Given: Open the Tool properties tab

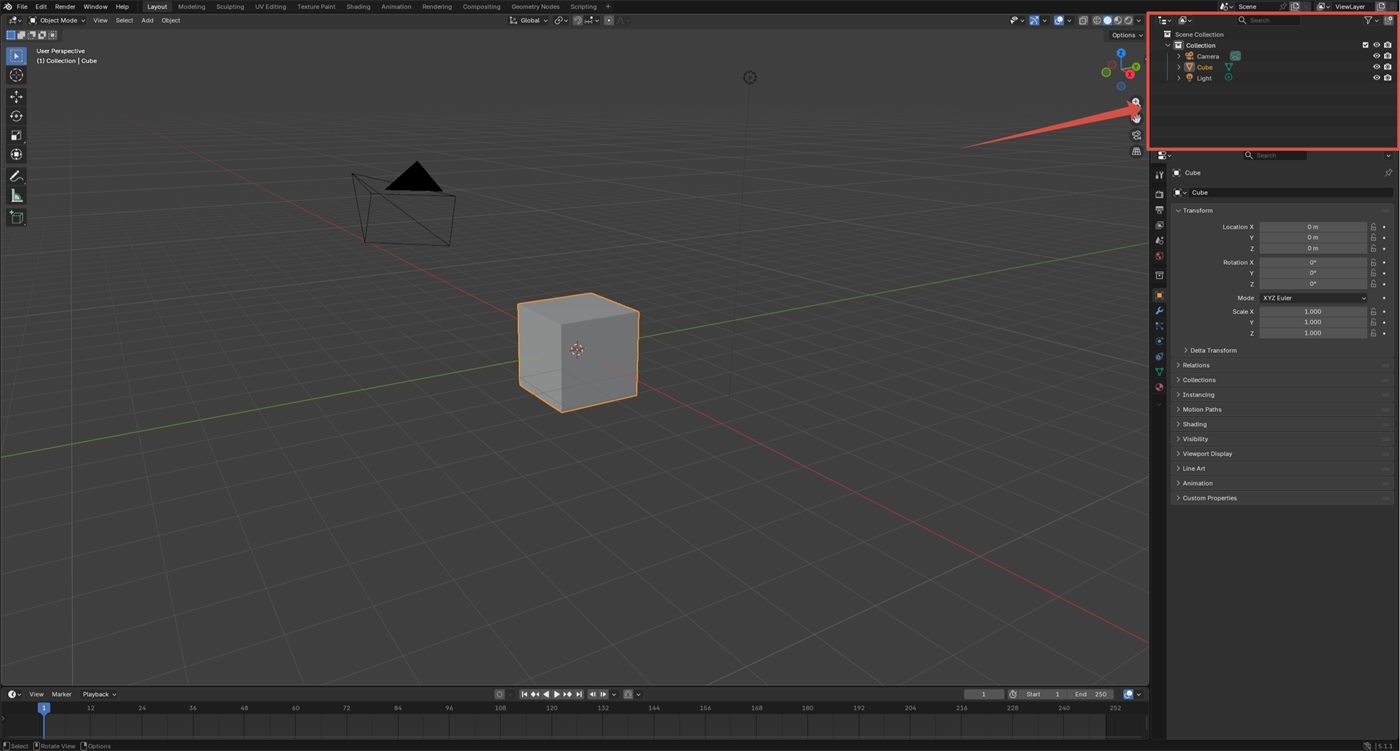Looking at the screenshot, I should click(x=1159, y=175).
